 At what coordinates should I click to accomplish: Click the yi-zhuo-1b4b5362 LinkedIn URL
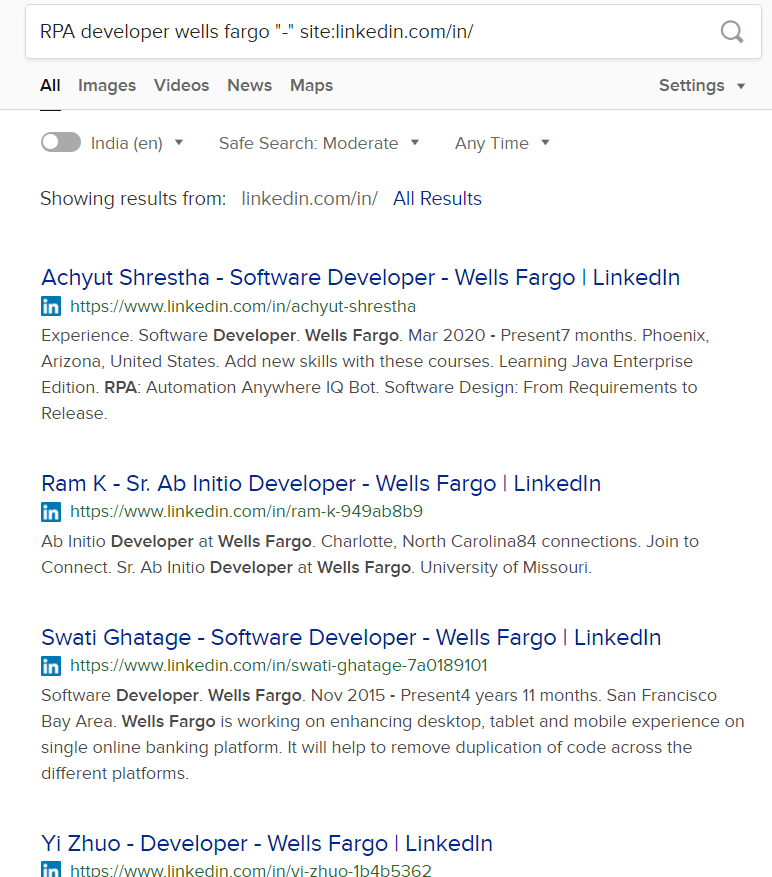[251, 870]
